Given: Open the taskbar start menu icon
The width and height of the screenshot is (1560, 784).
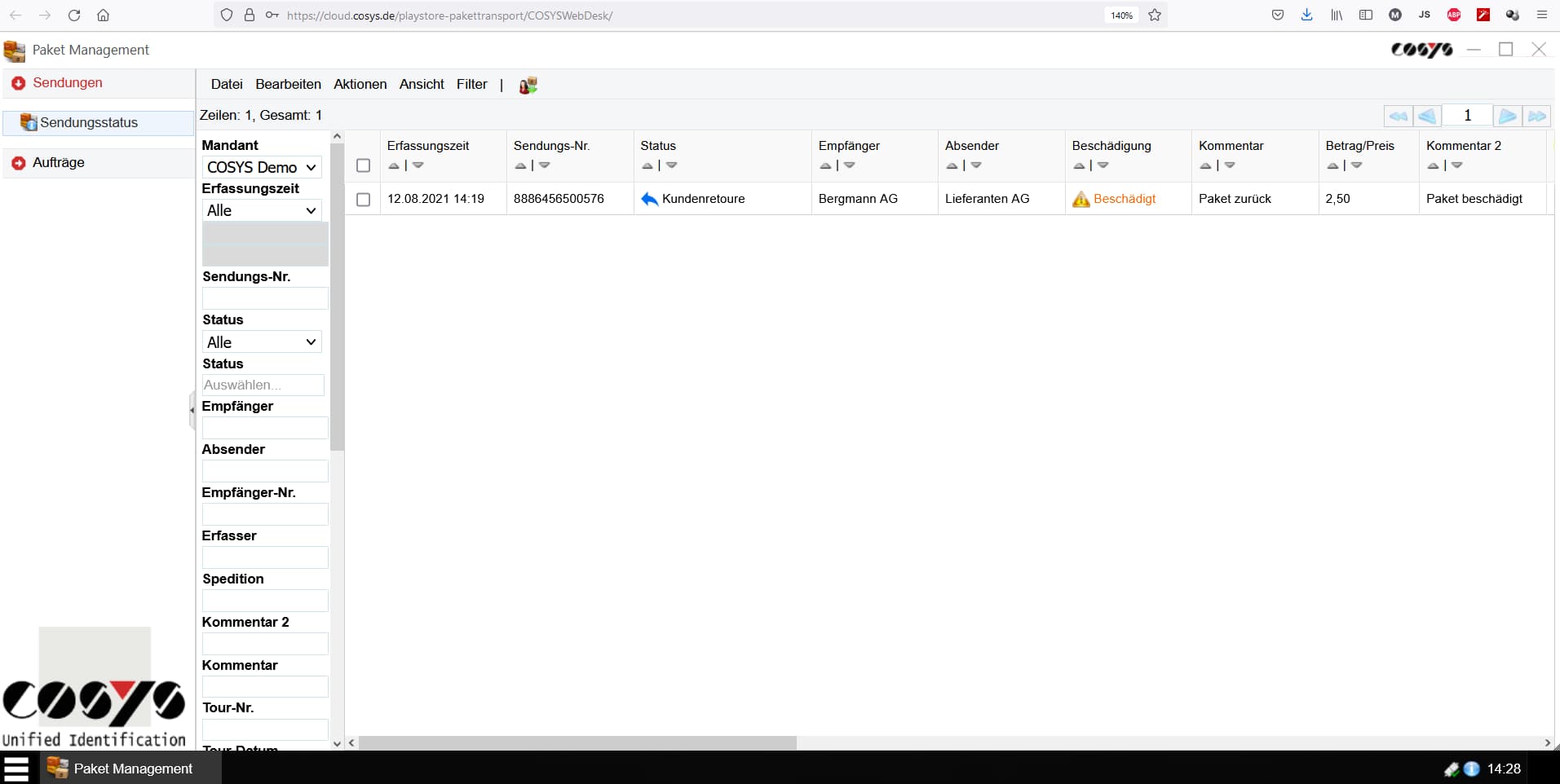Looking at the screenshot, I should [x=16, y=768].
